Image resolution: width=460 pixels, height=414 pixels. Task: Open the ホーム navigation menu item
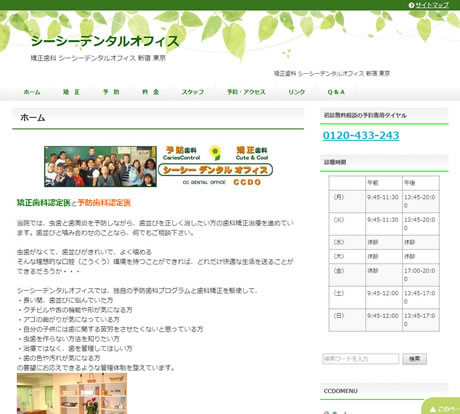(32, 92)
